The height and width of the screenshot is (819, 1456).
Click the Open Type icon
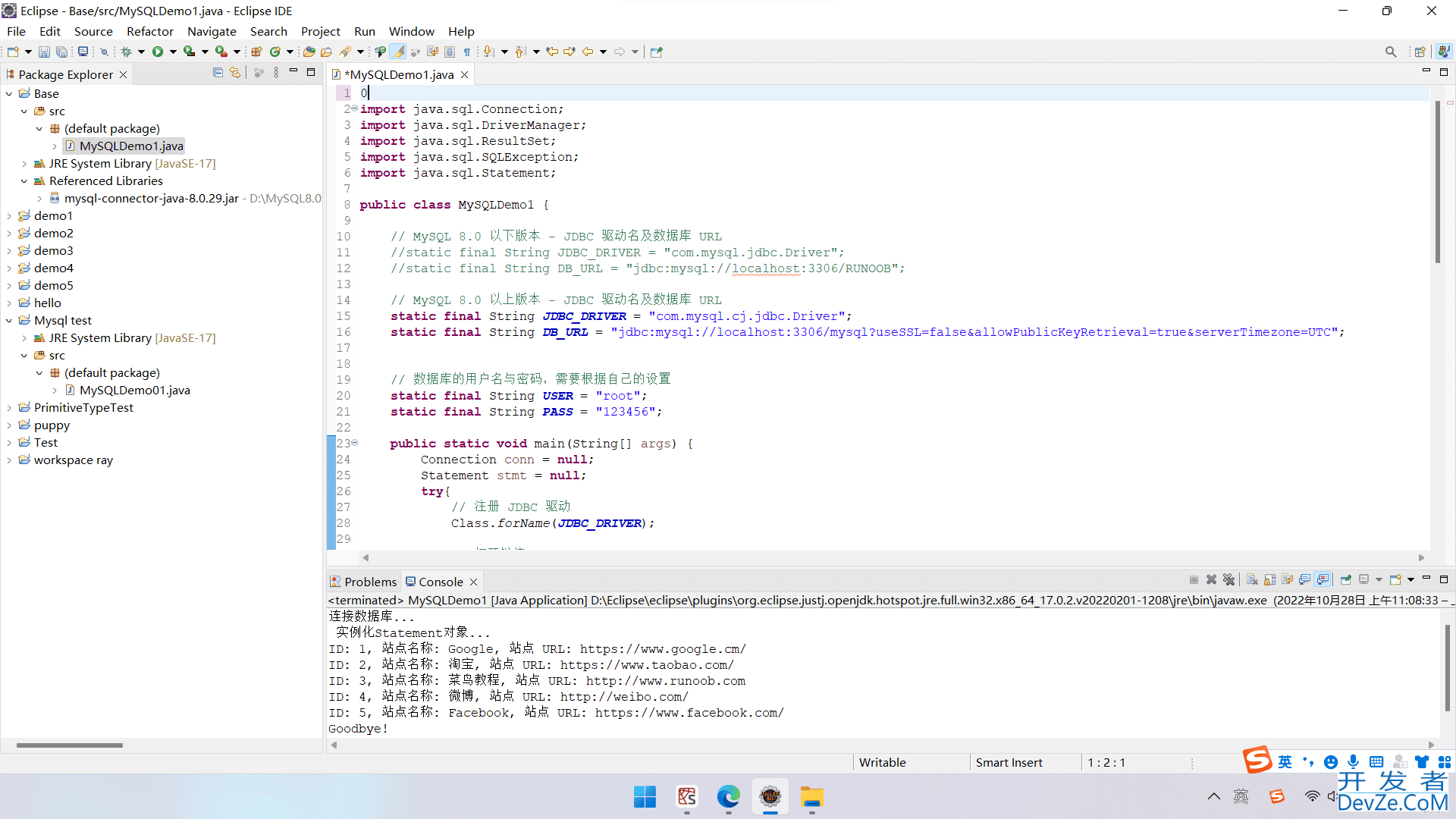309,52
